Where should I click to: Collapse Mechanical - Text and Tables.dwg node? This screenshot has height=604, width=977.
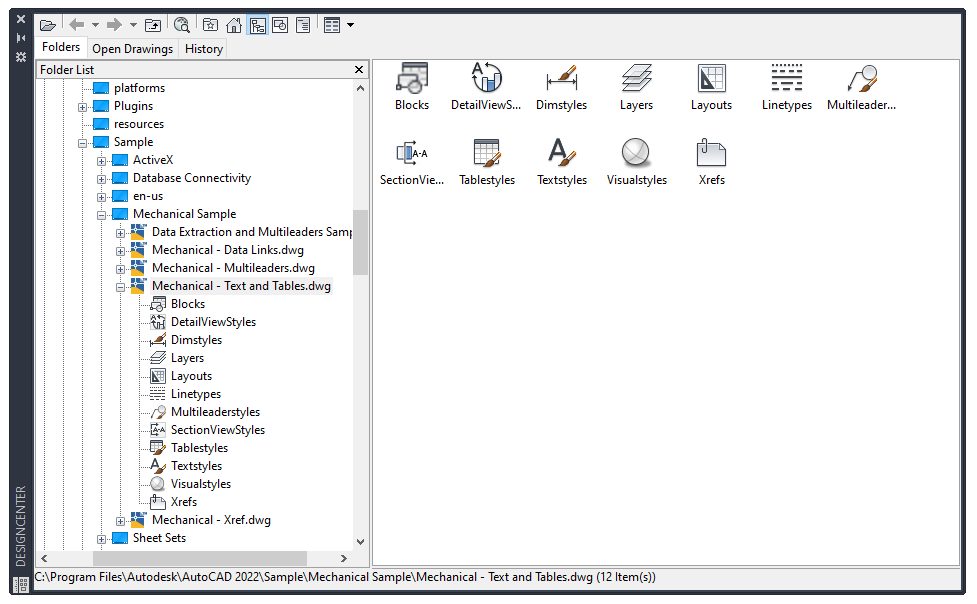[x=121, y=287]
